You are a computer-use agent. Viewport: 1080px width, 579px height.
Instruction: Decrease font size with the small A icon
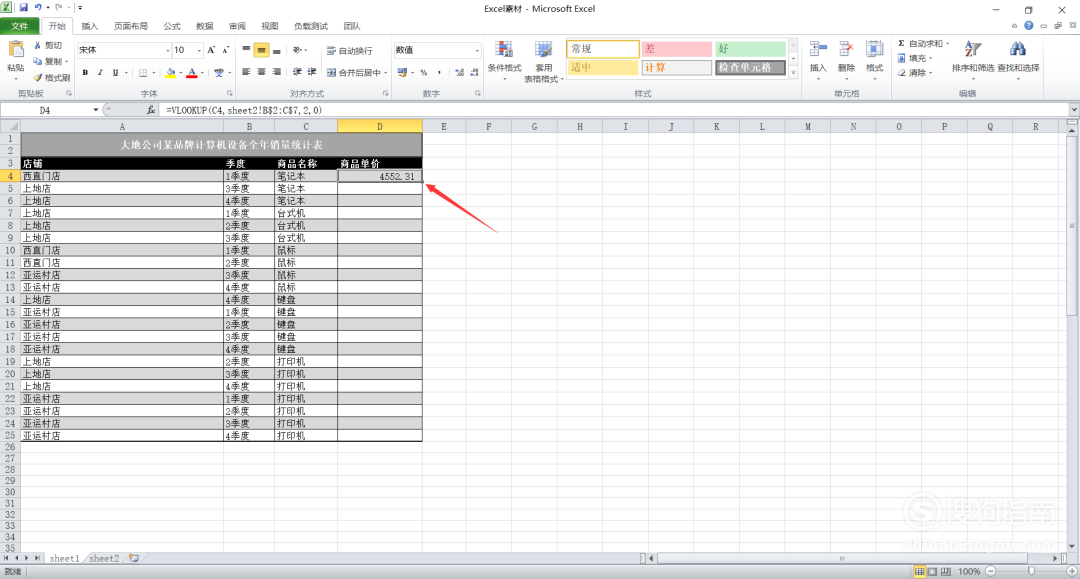point(225,50)
